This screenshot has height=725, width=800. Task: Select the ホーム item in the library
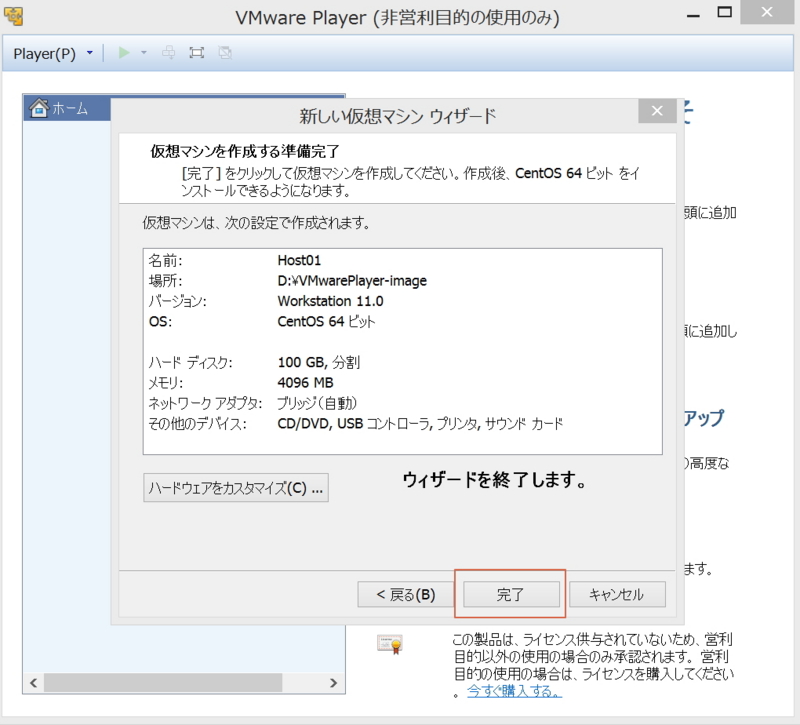pyautogui.click(x=67, y=108)
